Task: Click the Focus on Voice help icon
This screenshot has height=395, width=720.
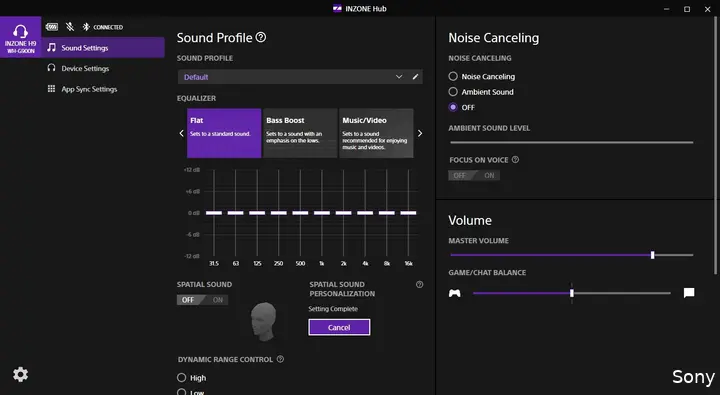Action: pyautogui.click(x=515, y=160)
